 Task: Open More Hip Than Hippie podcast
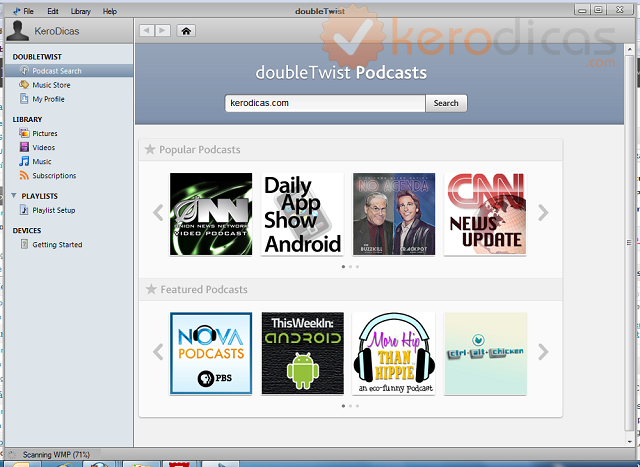click(x=394, y=354)
